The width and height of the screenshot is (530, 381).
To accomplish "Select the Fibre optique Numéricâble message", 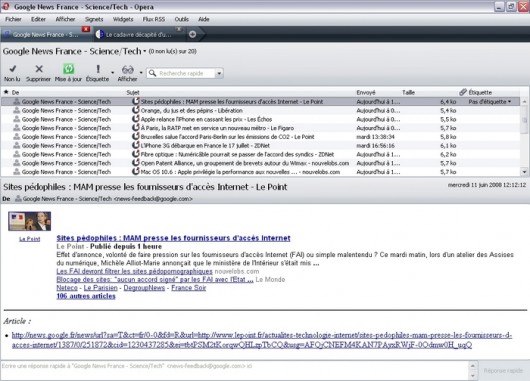I will pos(260,154).
